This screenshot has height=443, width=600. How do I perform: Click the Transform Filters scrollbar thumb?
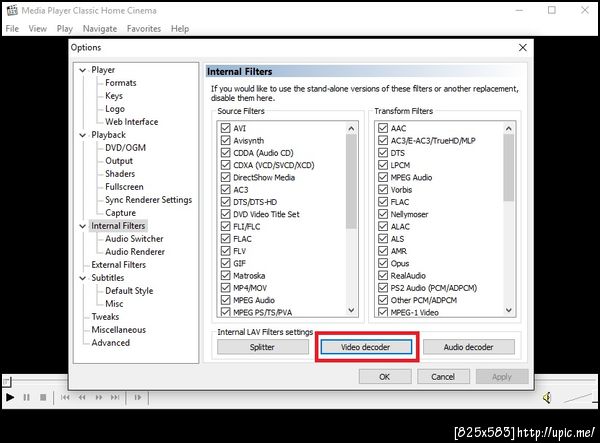coord(509,168)
